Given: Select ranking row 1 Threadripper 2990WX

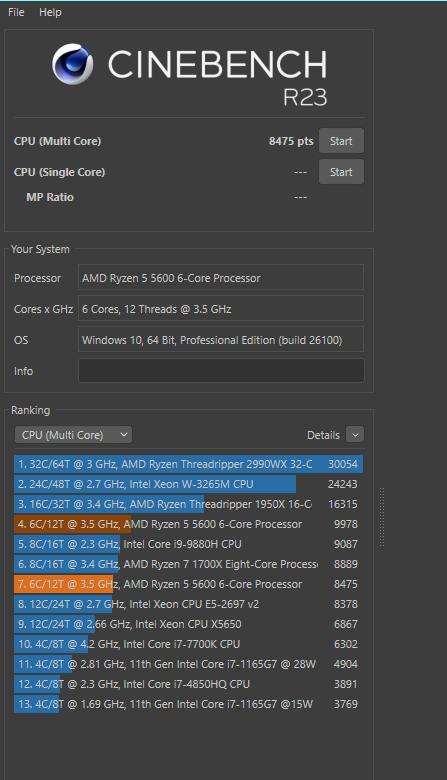Looking at the screenshot, I should pos(188,464).
